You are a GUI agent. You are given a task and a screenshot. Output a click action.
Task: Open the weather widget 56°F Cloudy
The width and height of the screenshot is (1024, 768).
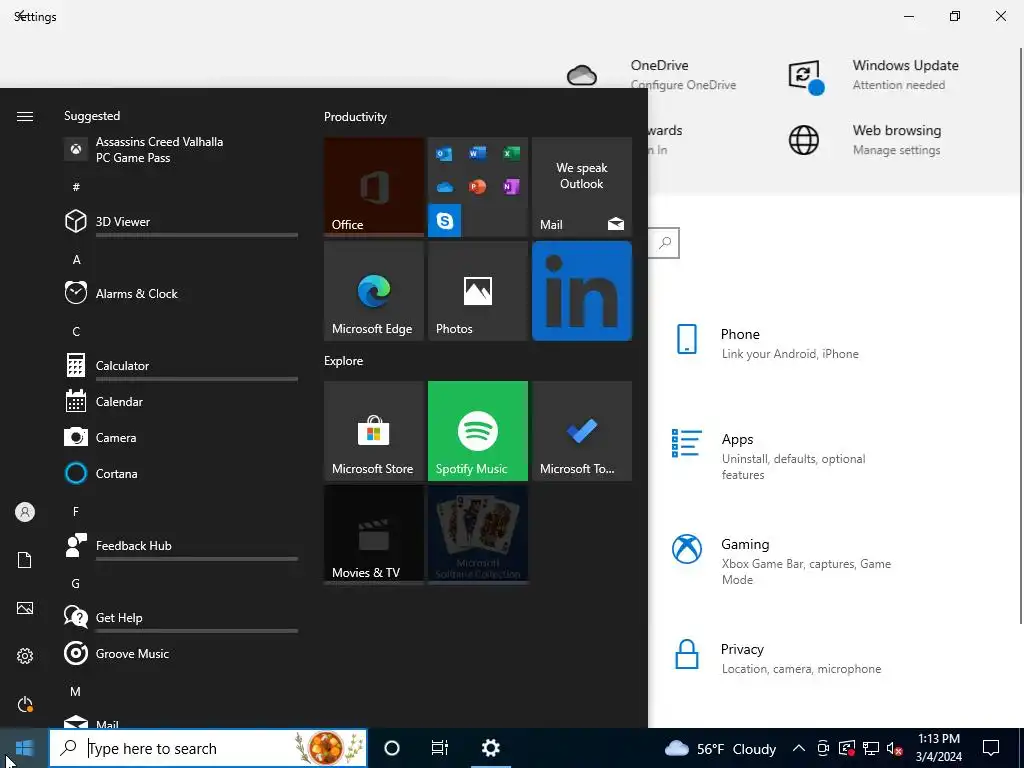tap(720, 748)
